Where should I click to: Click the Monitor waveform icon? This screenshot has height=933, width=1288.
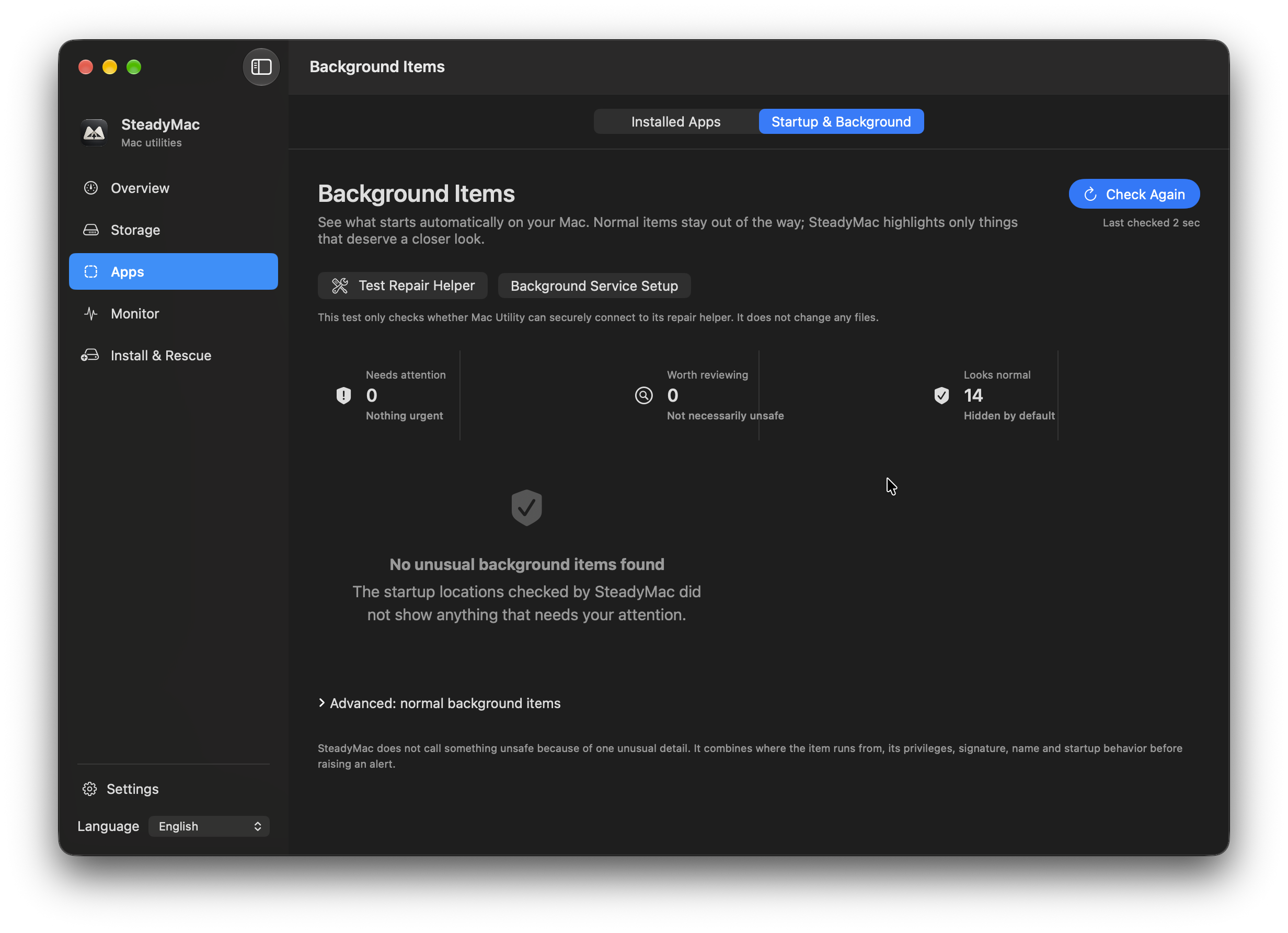pos(91,314)
